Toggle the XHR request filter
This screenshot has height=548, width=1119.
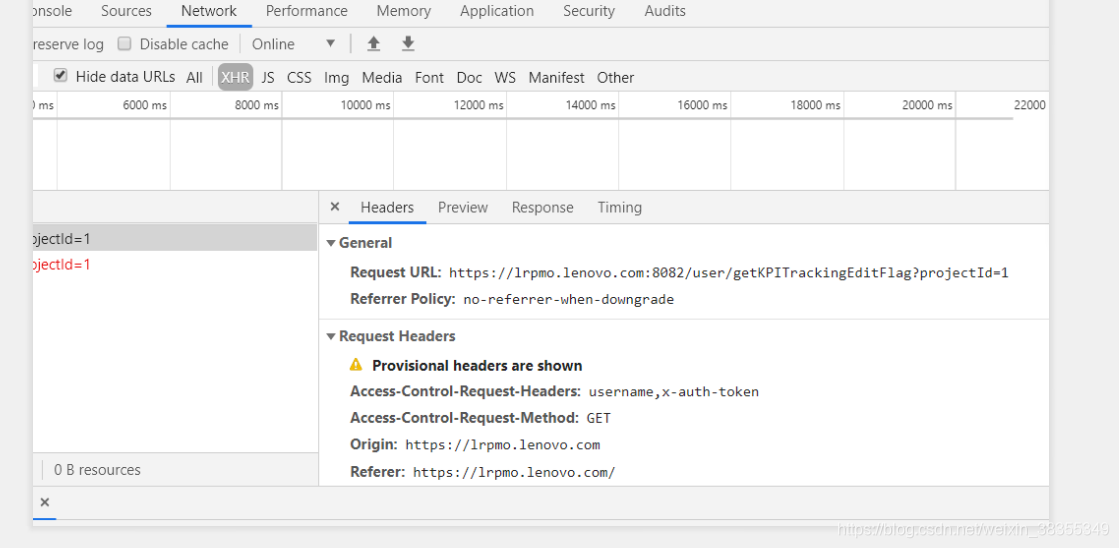[x=236, y=77]
